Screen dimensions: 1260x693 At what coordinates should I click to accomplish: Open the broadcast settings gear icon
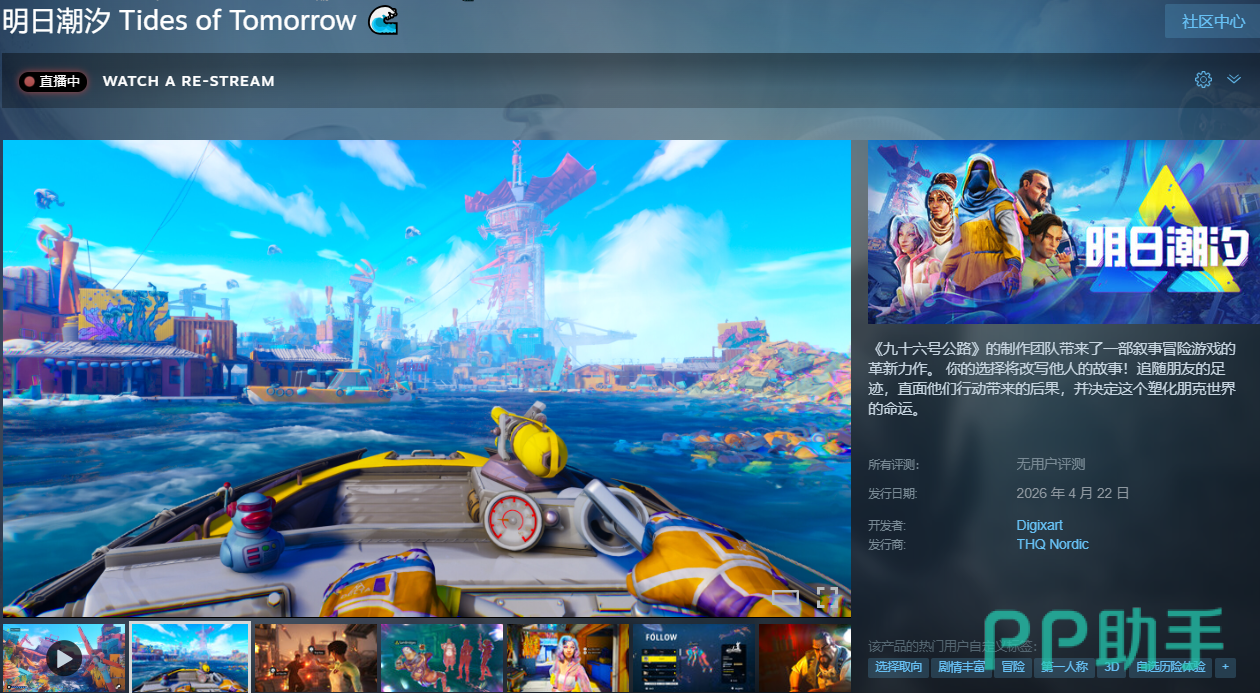[x=1203, y=80]
